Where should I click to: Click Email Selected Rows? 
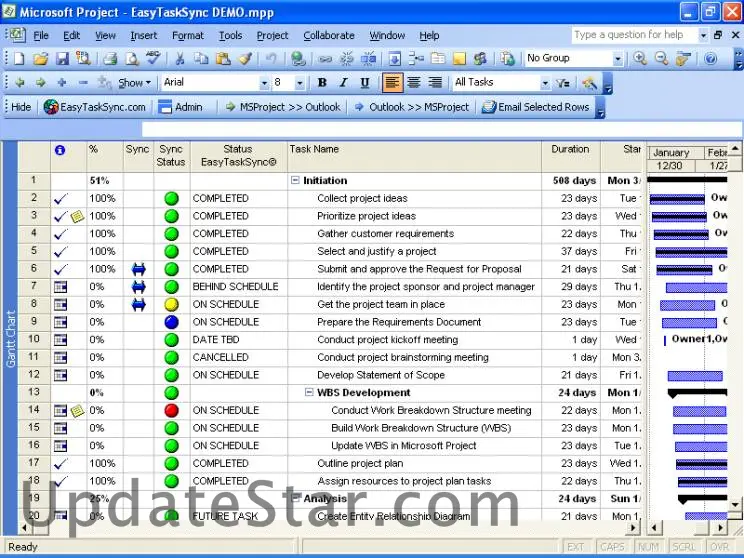(x=536, y=107)
